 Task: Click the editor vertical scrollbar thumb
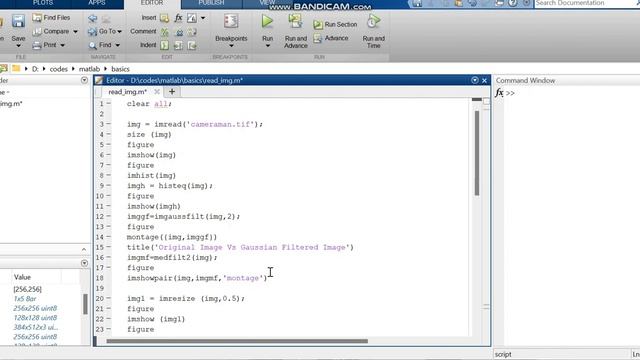pos(476,152)
